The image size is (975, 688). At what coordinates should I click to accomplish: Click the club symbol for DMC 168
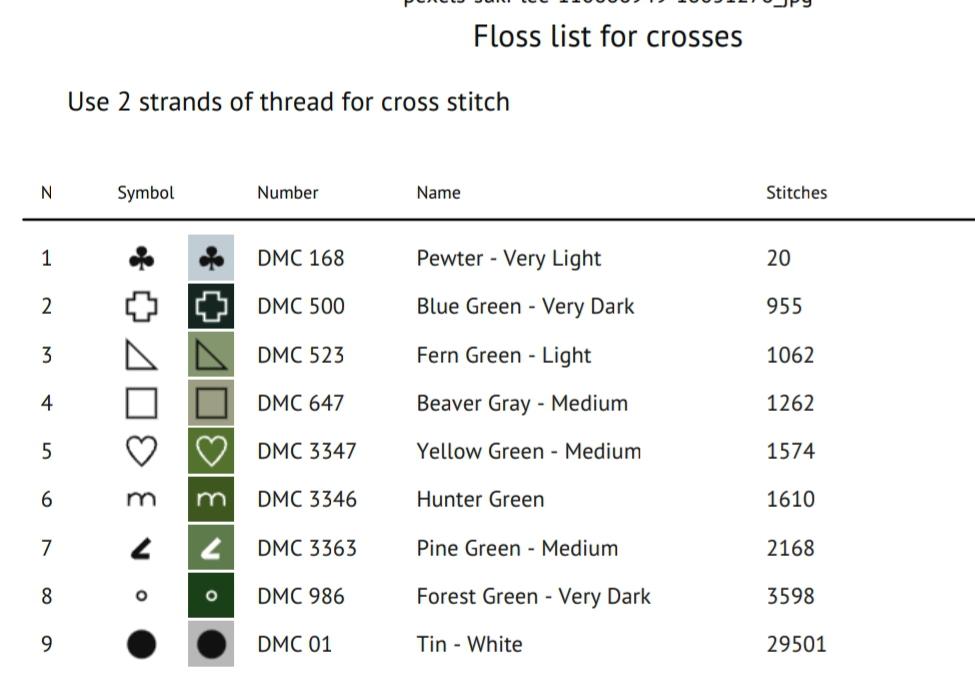click(142, 259)
